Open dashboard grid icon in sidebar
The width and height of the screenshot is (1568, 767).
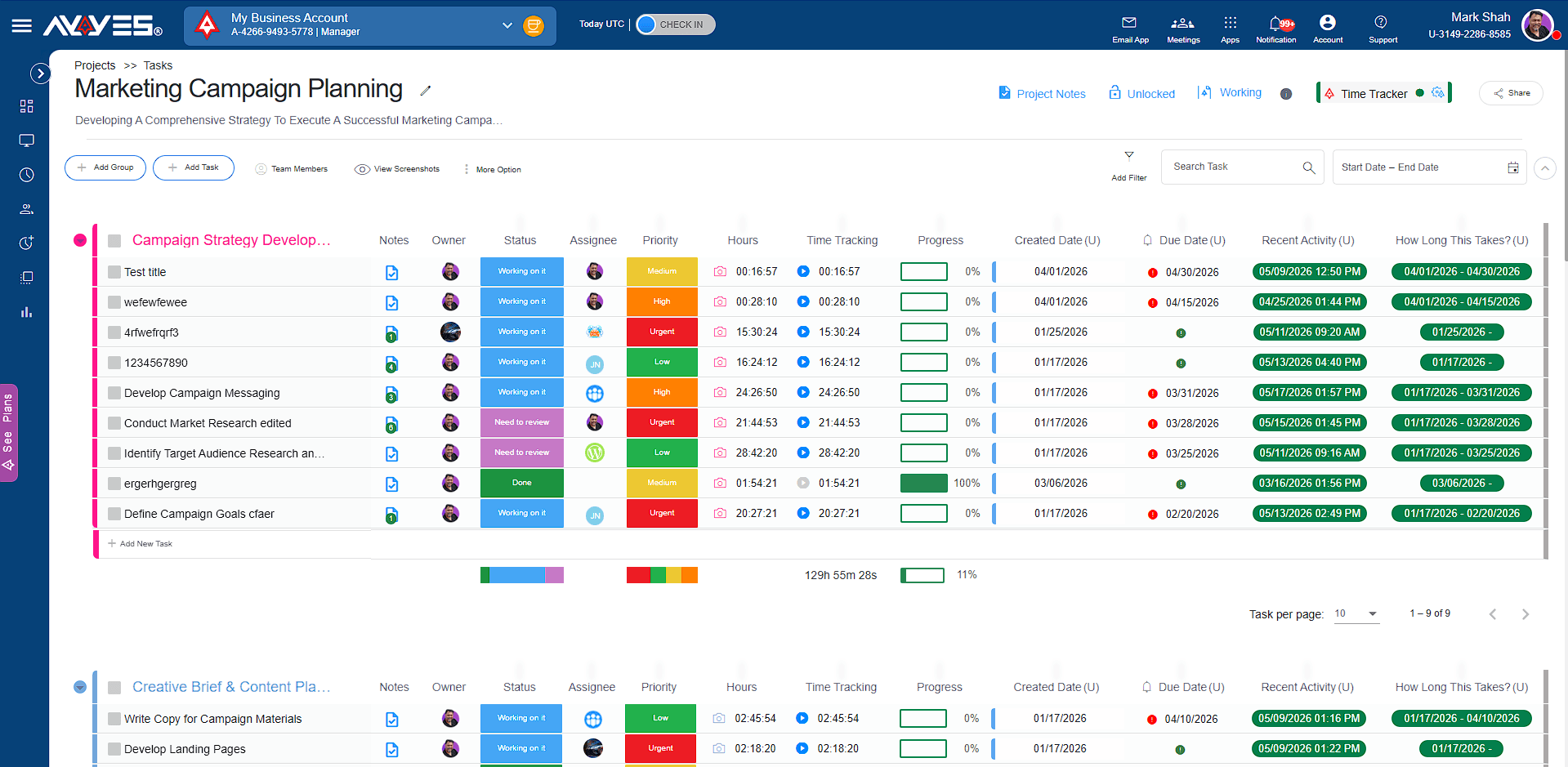[27, 106]
